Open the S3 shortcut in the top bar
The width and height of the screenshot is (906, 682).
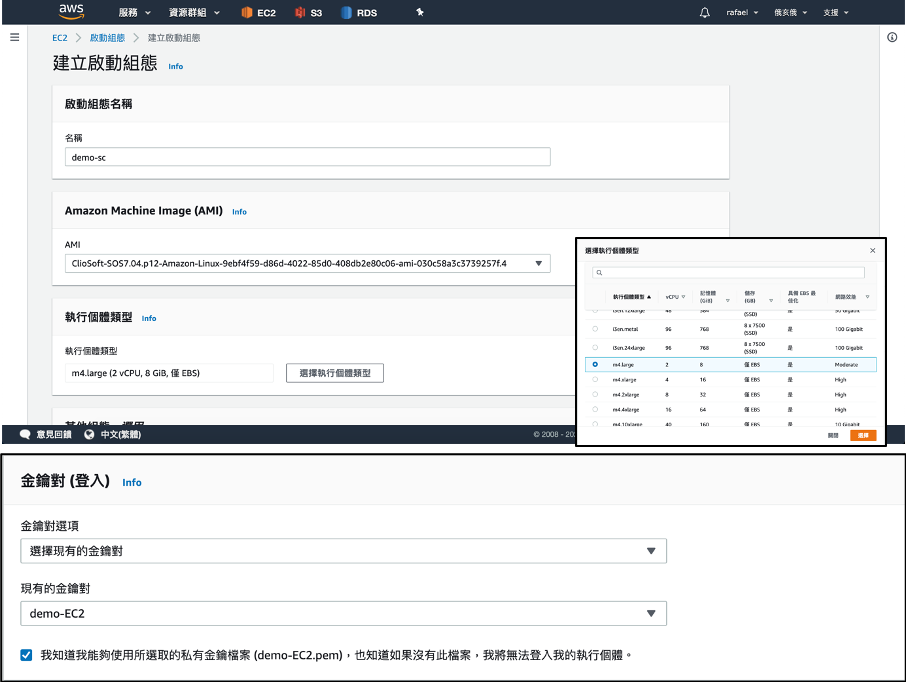coord(309,13)
